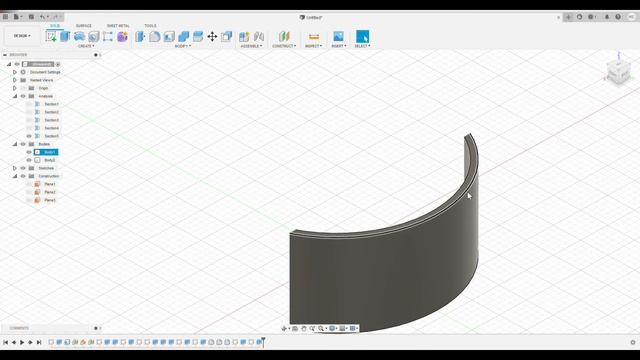Open the Create dropdown menu
The height and width of the screenshot is (360, 640).
(x=86, y=46)
